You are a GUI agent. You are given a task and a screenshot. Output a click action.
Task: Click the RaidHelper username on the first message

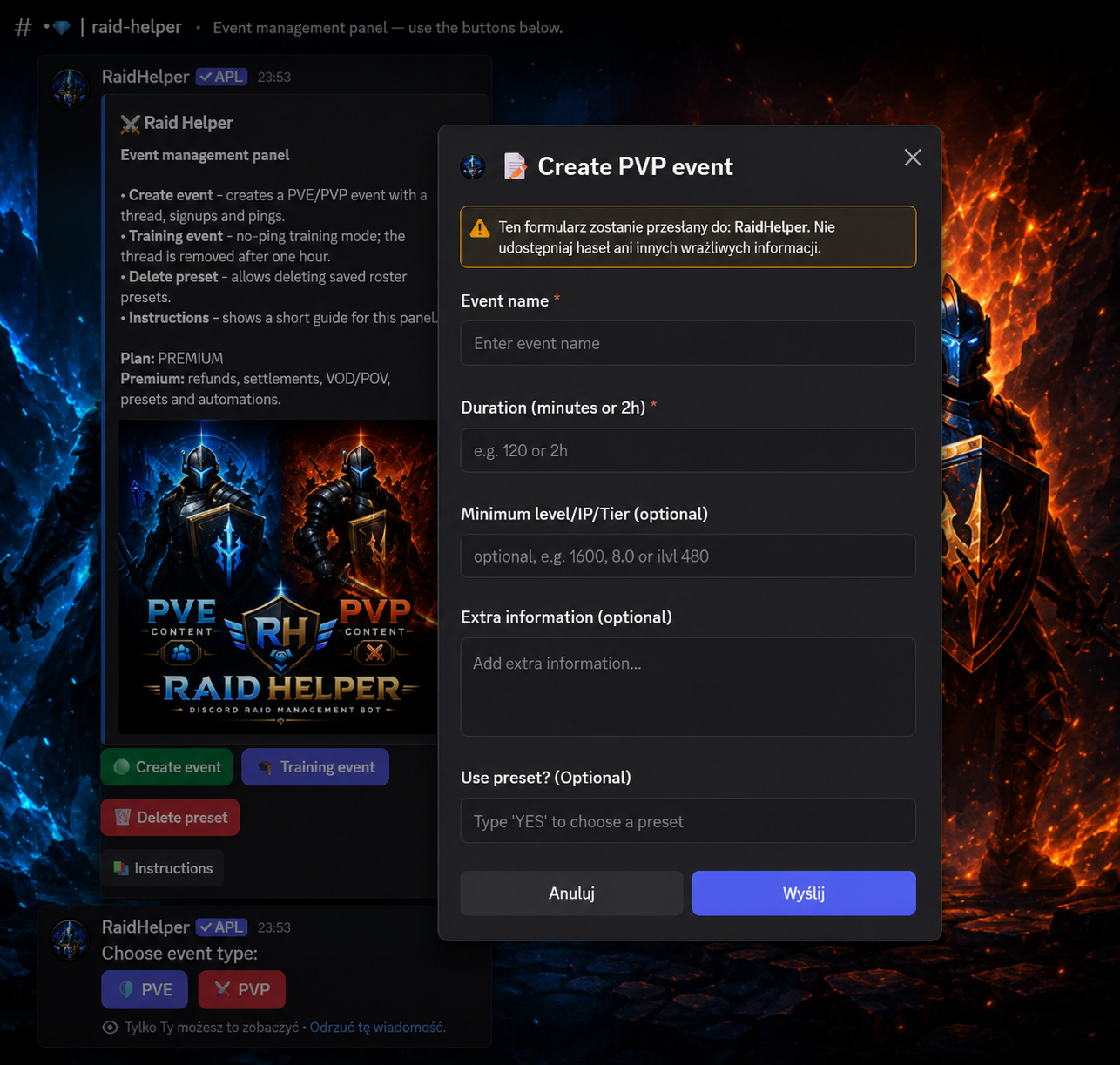point(145,77)
